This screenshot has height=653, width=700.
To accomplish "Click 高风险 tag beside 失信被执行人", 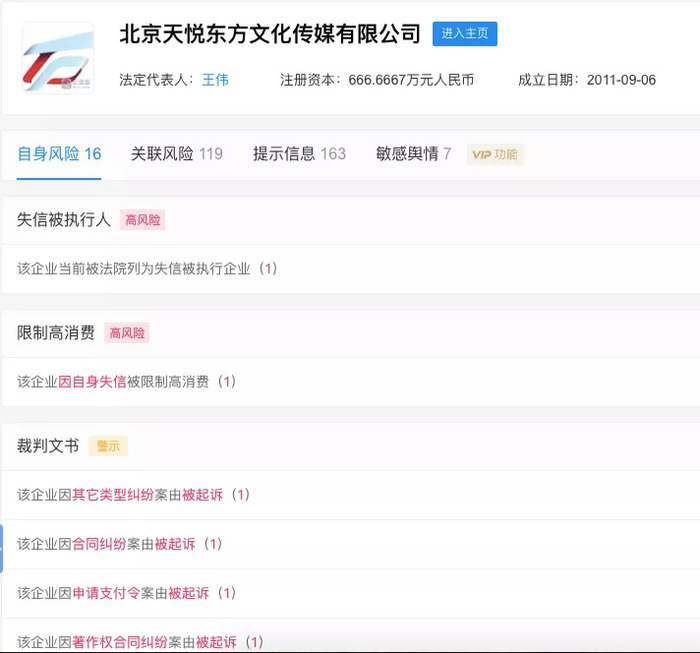I will click(142, 220).
